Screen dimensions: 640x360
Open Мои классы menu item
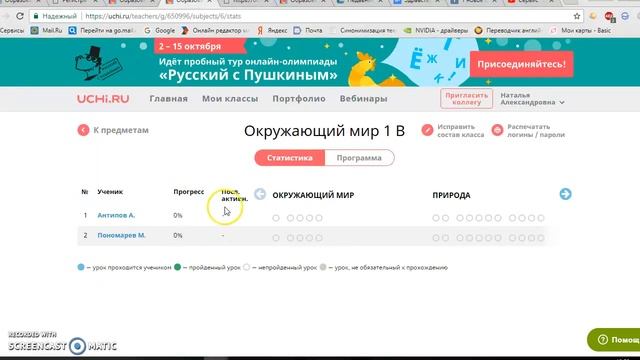tap(230, 99)
